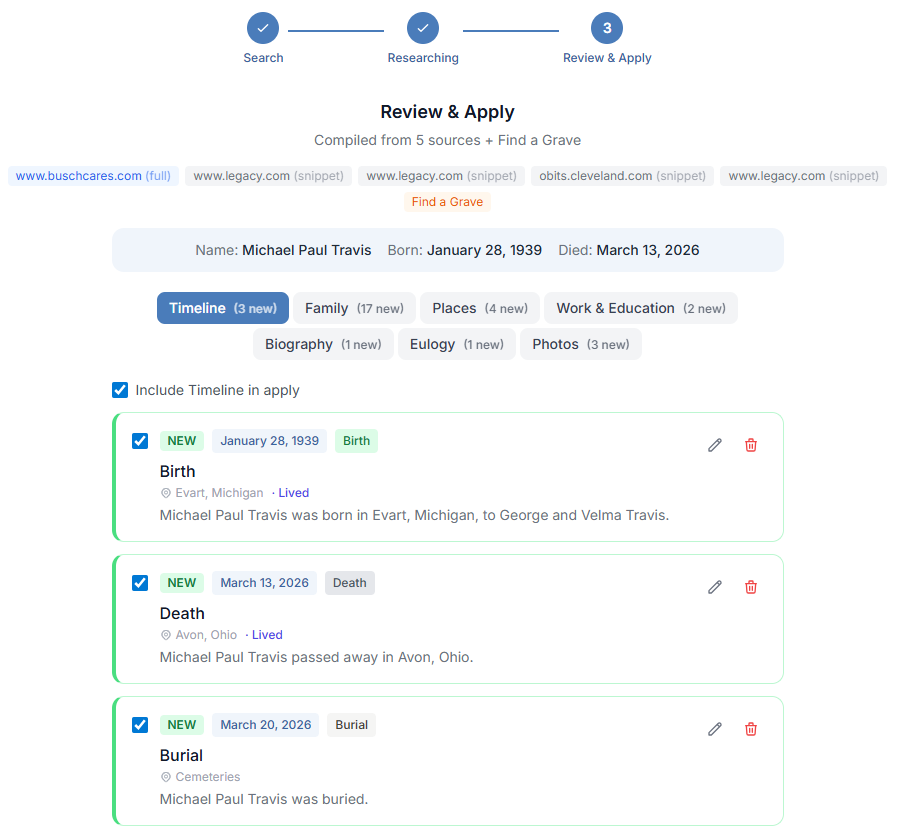Open the www.buschcares.com full source

pyautogui.click(x=93, y=176)
